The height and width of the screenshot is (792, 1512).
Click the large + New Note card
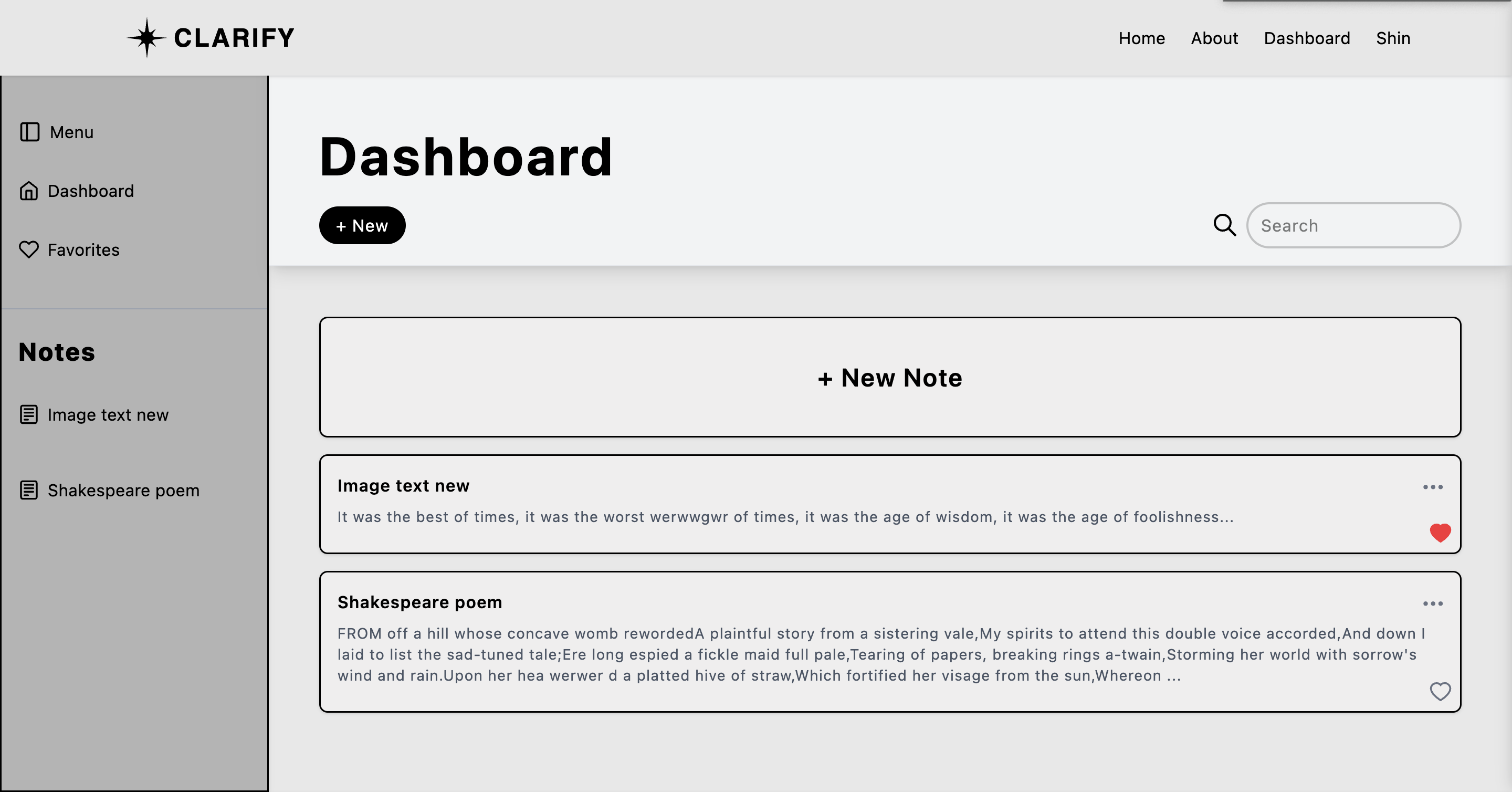click(x=890, y=378)
